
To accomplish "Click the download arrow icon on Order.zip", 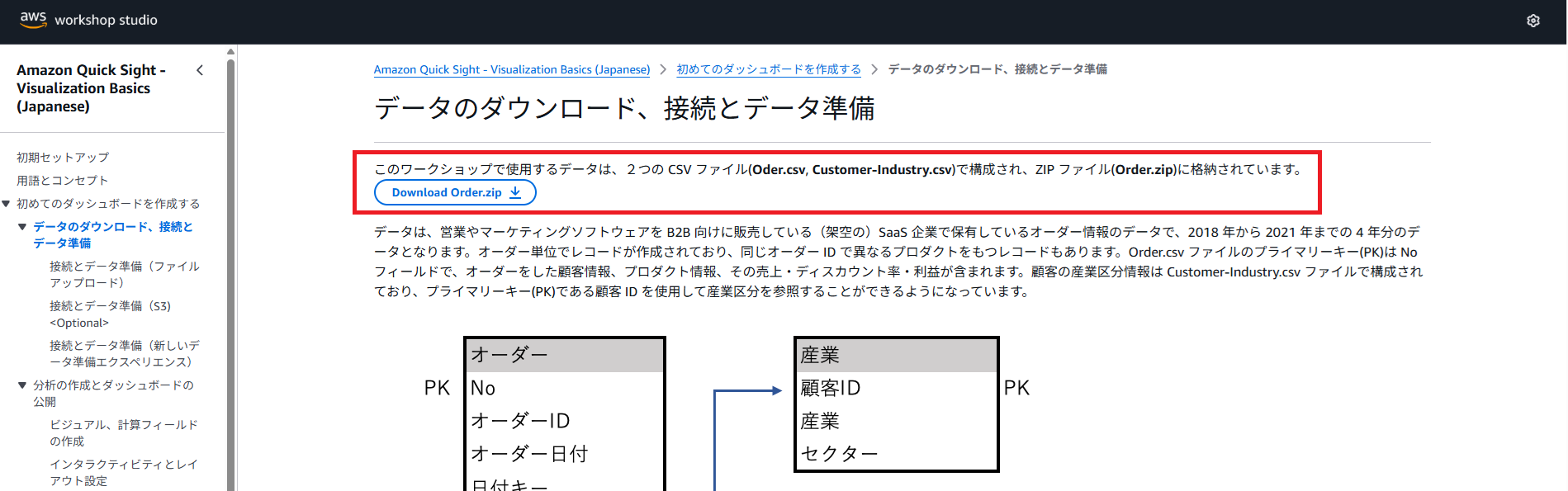I will [x=515, y=192].
